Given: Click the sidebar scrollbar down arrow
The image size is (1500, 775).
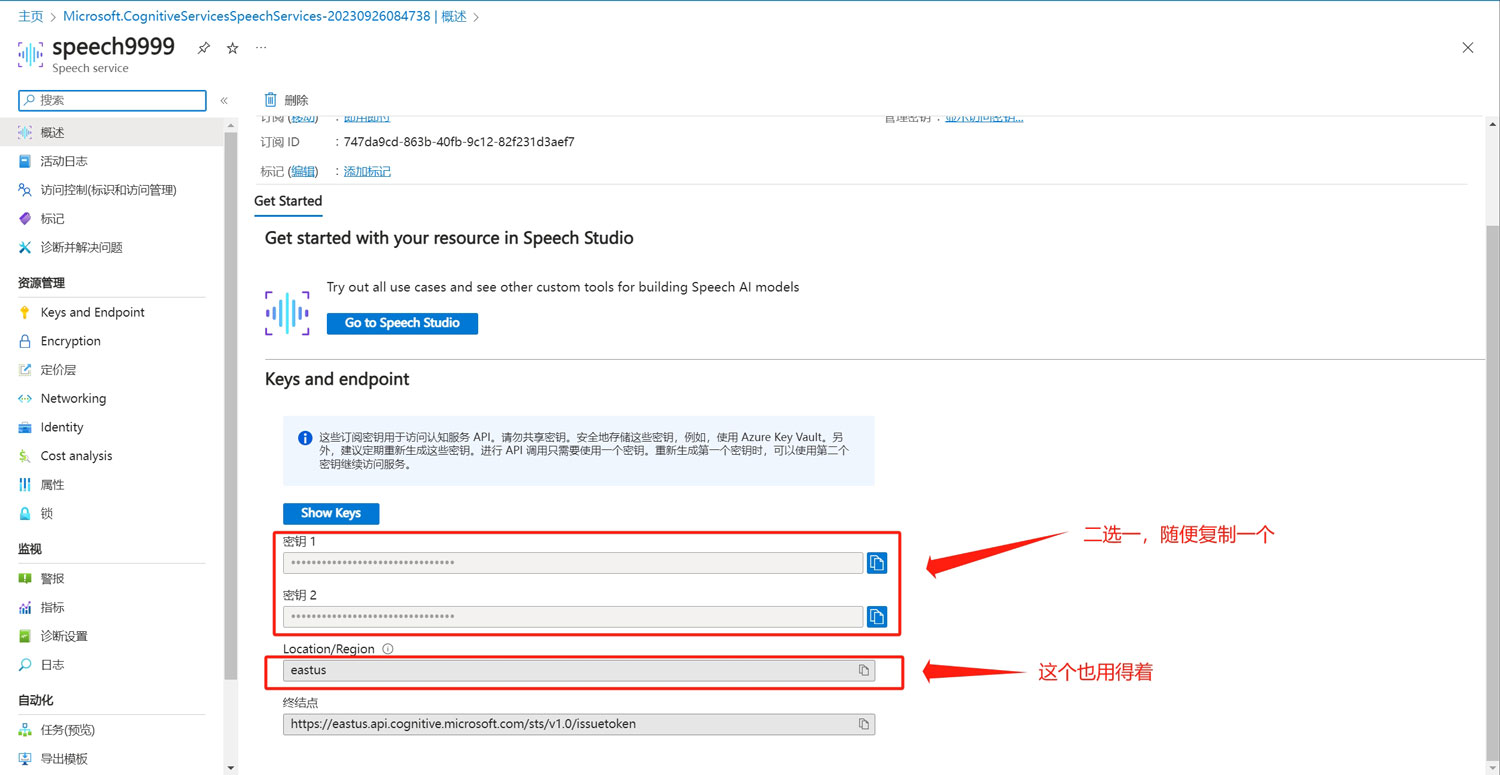Looking at the screenshot, I should (231, 768).
